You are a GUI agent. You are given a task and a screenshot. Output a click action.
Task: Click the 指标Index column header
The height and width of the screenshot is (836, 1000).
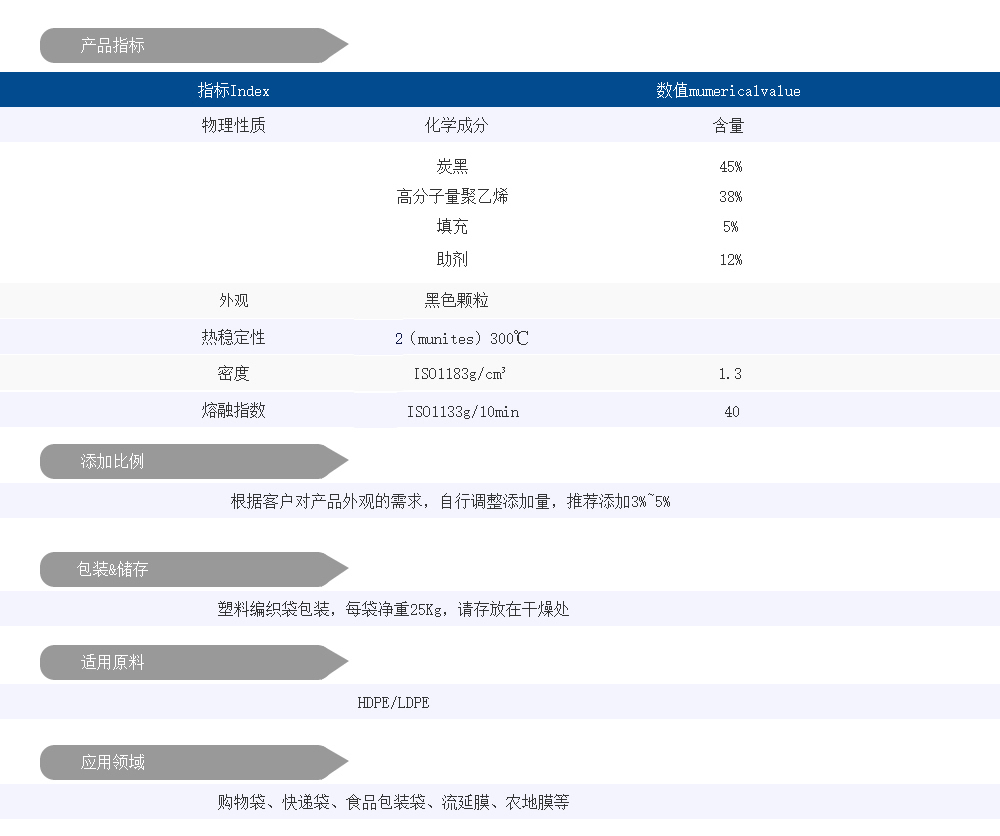click(x=234, y=91)
